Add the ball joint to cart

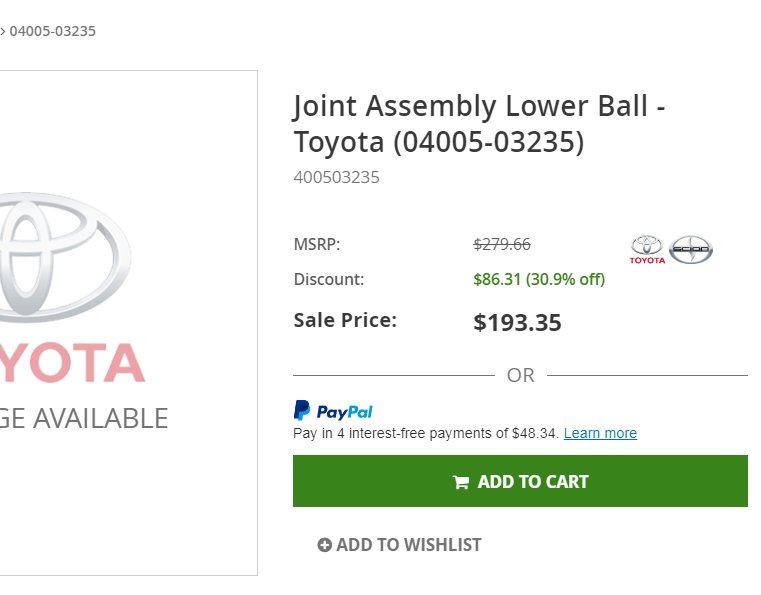point(520,481)
